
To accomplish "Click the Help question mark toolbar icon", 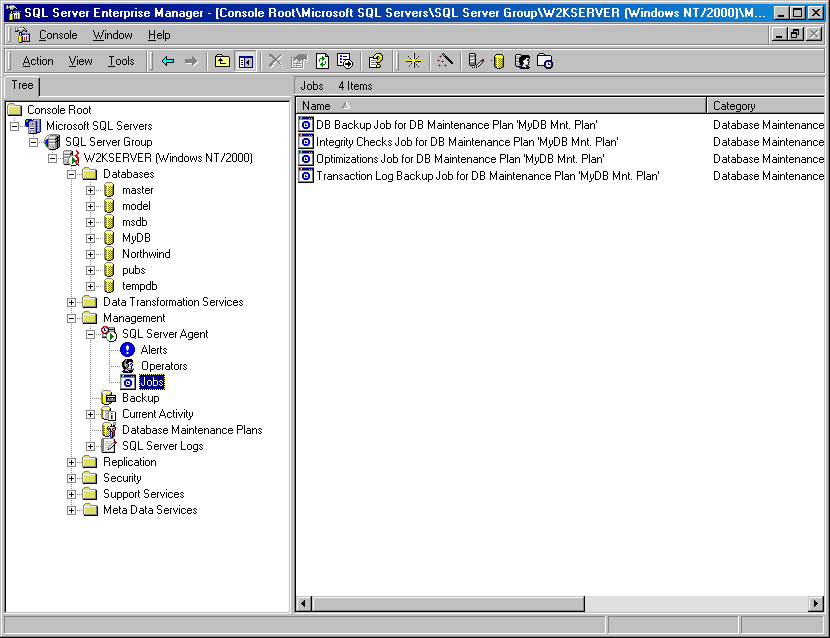I will pyautogui.click(x=376, y=61).
